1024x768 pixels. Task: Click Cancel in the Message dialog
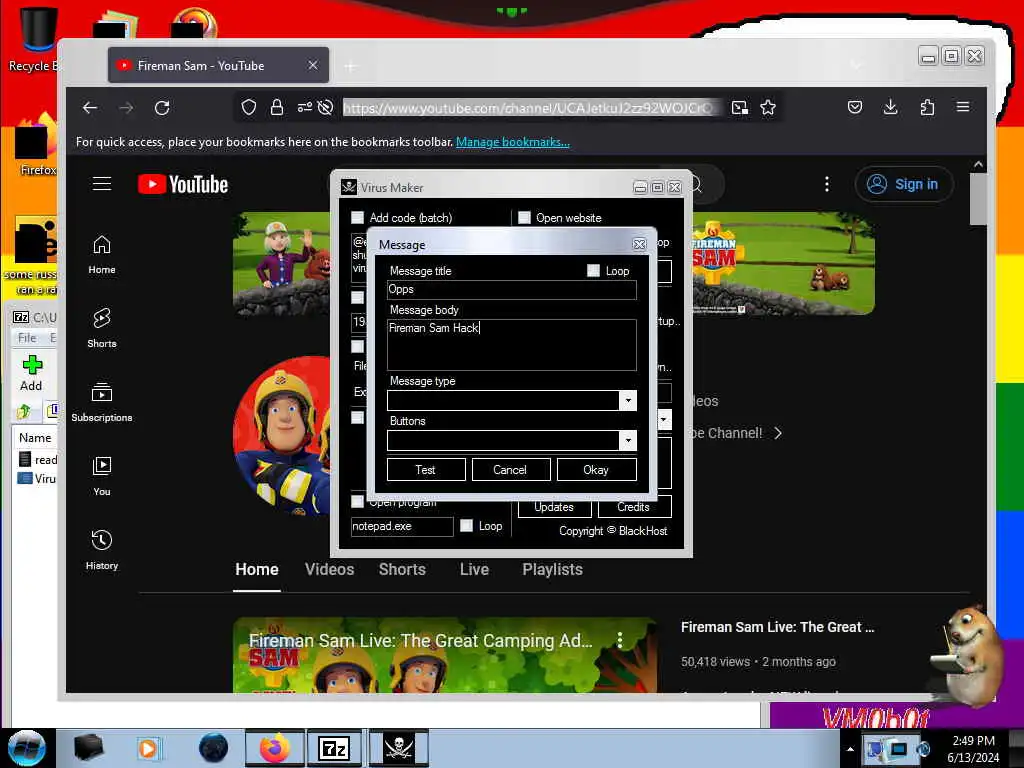tap(511, 470)
